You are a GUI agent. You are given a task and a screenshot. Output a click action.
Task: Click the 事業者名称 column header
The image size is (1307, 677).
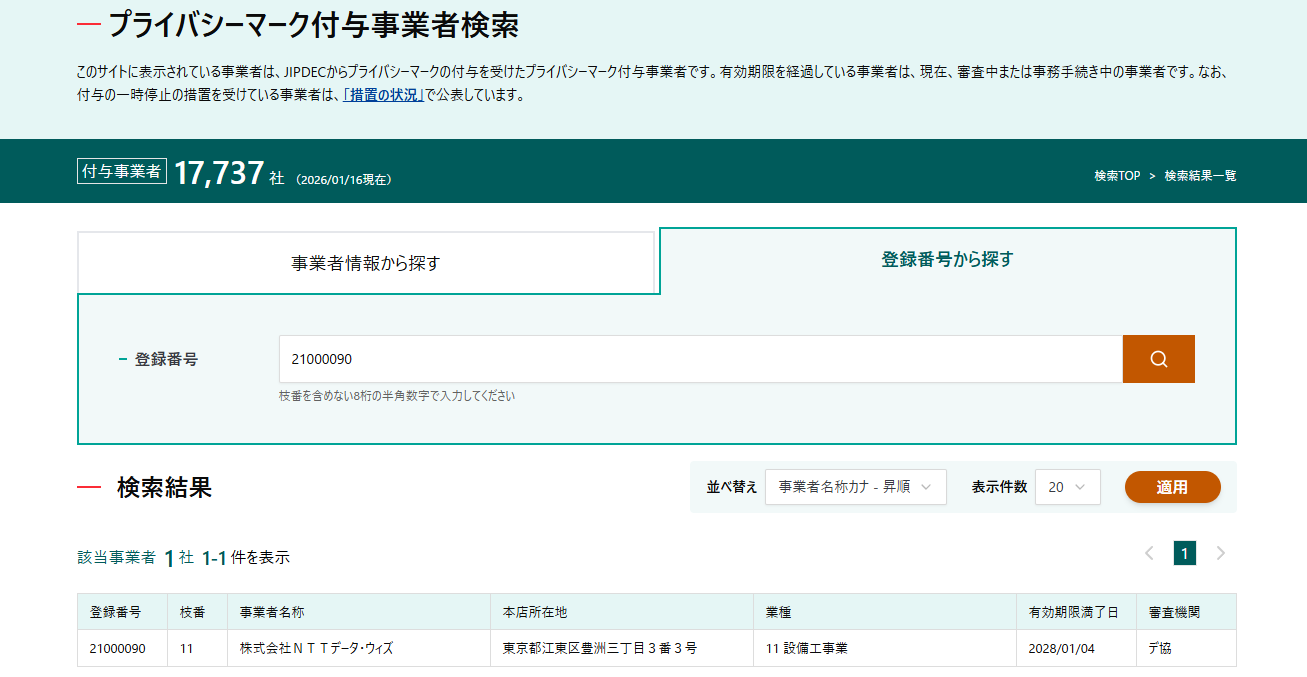click(x=272, y=612)
